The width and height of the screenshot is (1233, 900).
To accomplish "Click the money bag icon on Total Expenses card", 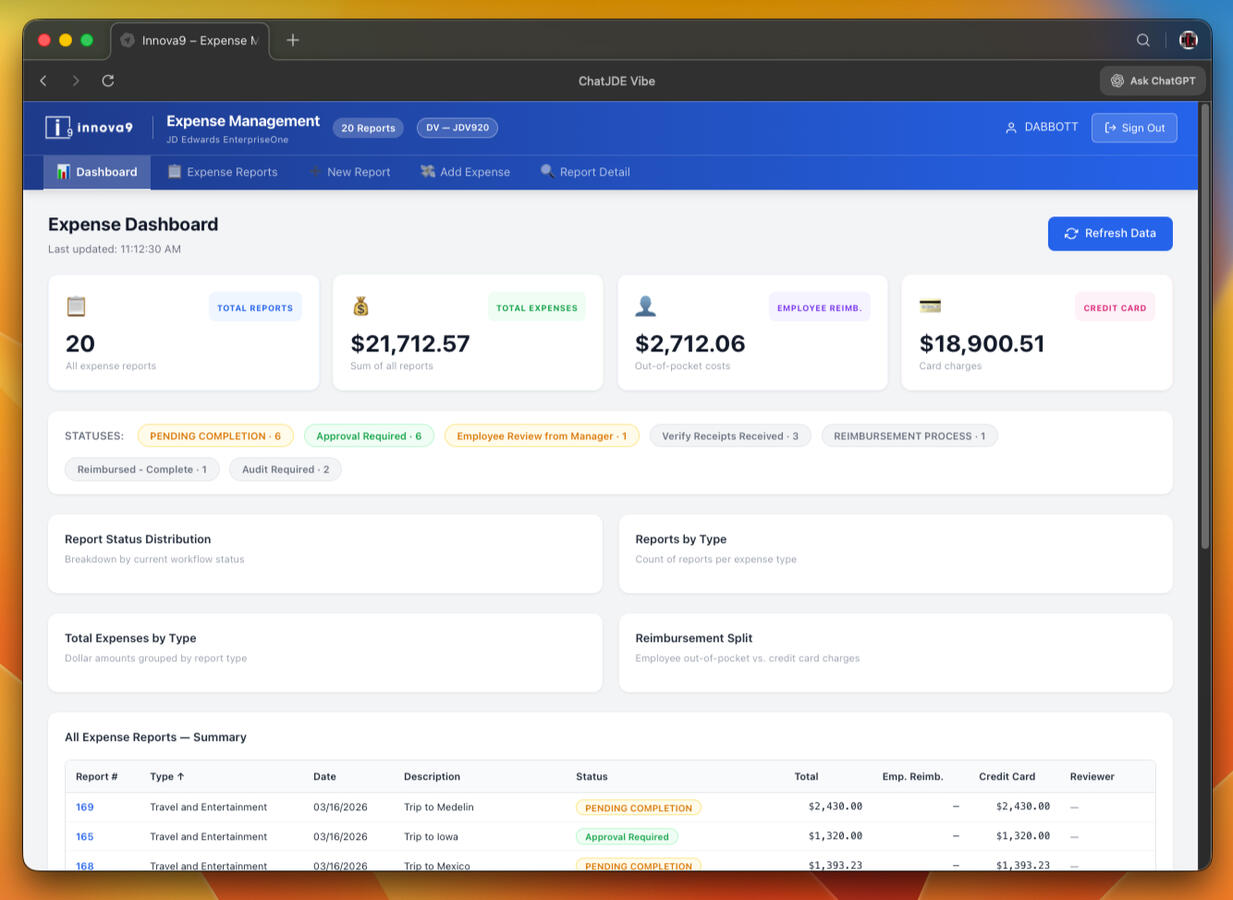I will point(361,306).
